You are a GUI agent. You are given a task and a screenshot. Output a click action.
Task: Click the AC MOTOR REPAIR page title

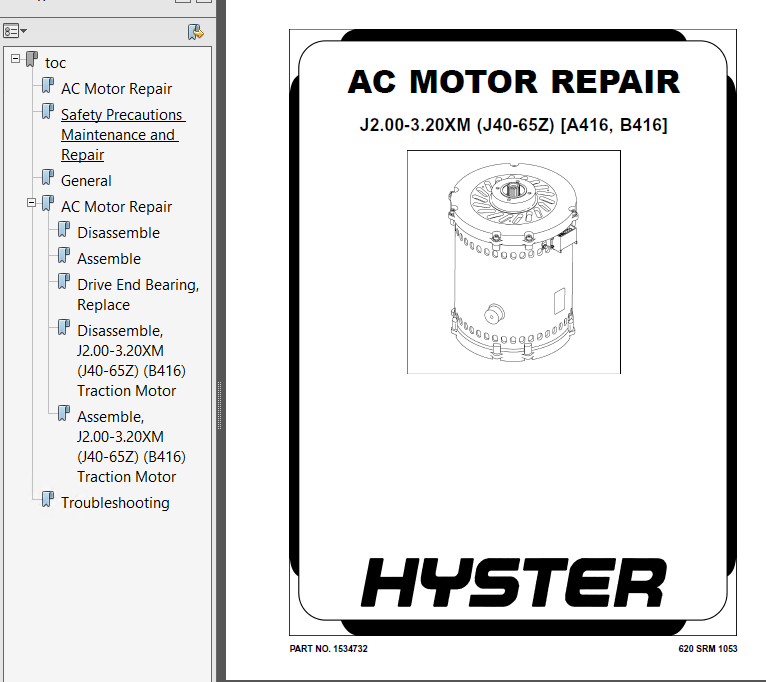coord(513,82)
